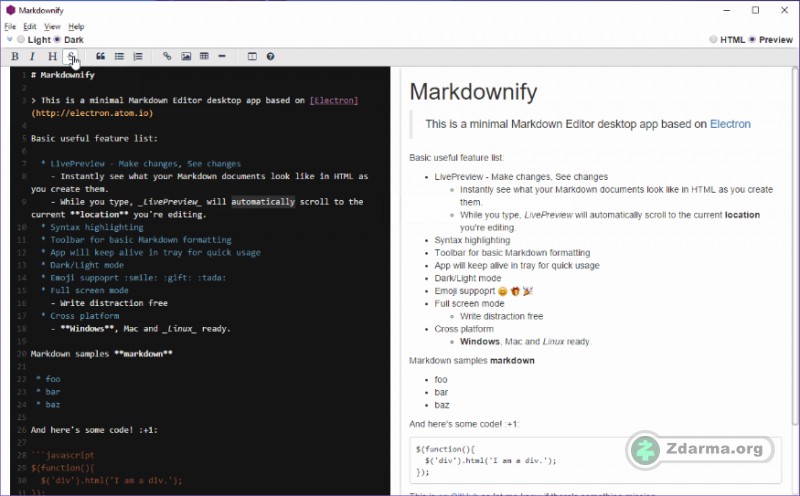The height and width of the screenshot is (496, 800).
Task: Click 'App will keep alive in tray' preview item
Action: 517,265
